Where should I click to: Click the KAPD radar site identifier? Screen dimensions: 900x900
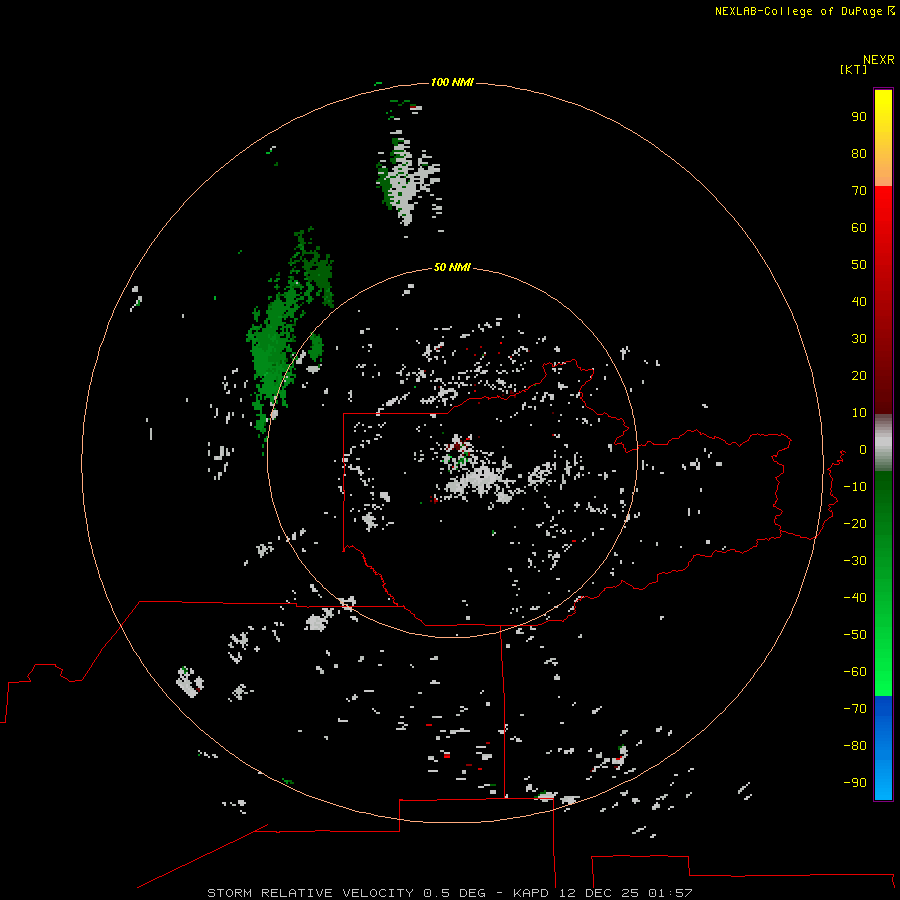click(x=532, y=893)
